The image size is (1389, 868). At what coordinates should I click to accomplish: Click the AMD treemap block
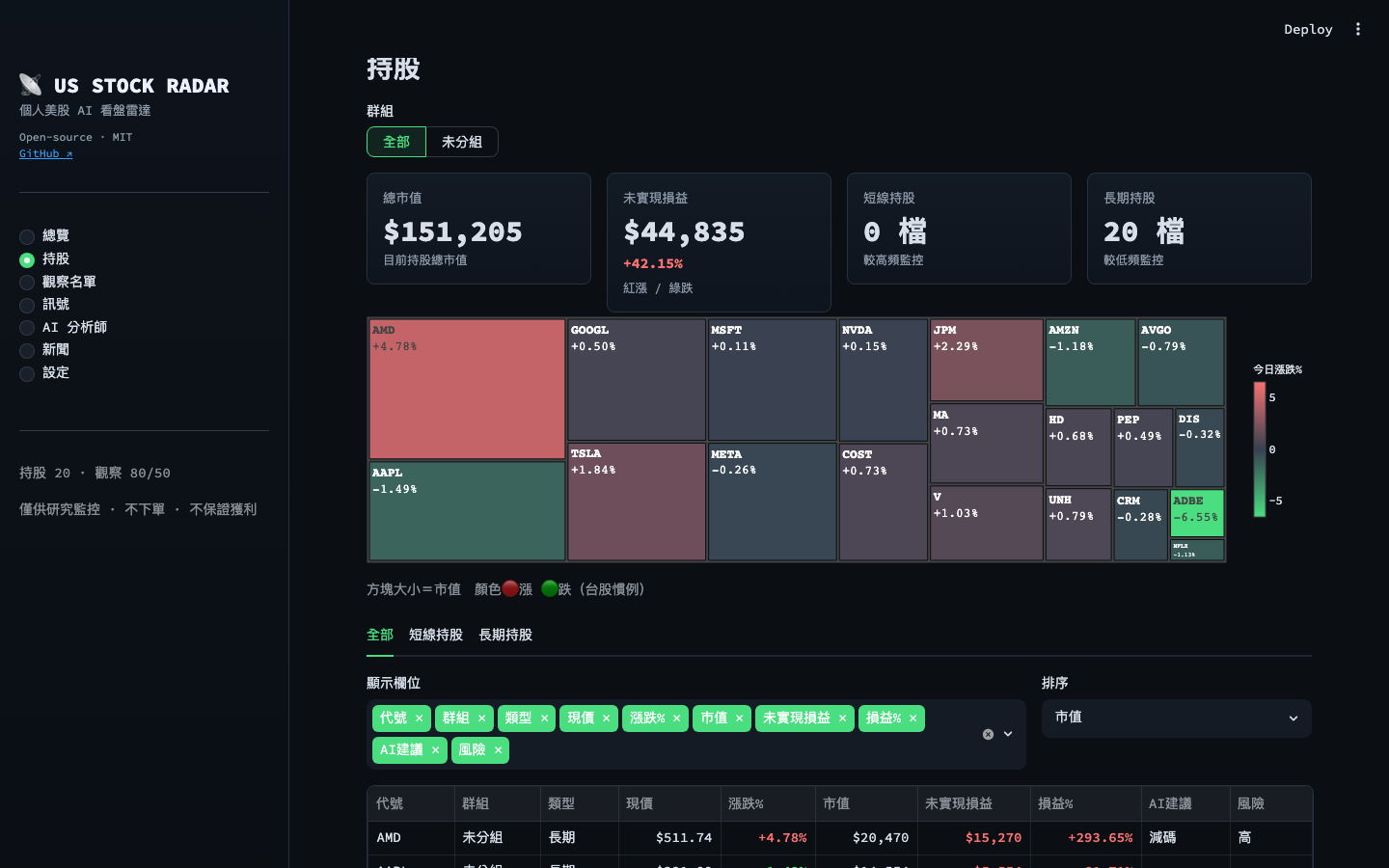[x=467, y=389]
